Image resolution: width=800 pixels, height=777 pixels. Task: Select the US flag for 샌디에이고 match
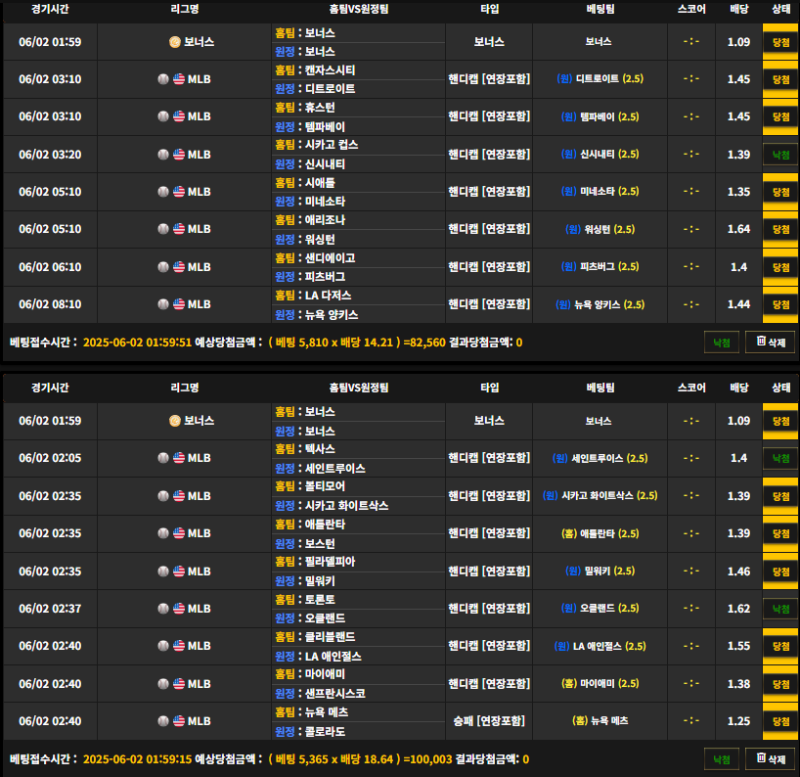tap(179, 267)
